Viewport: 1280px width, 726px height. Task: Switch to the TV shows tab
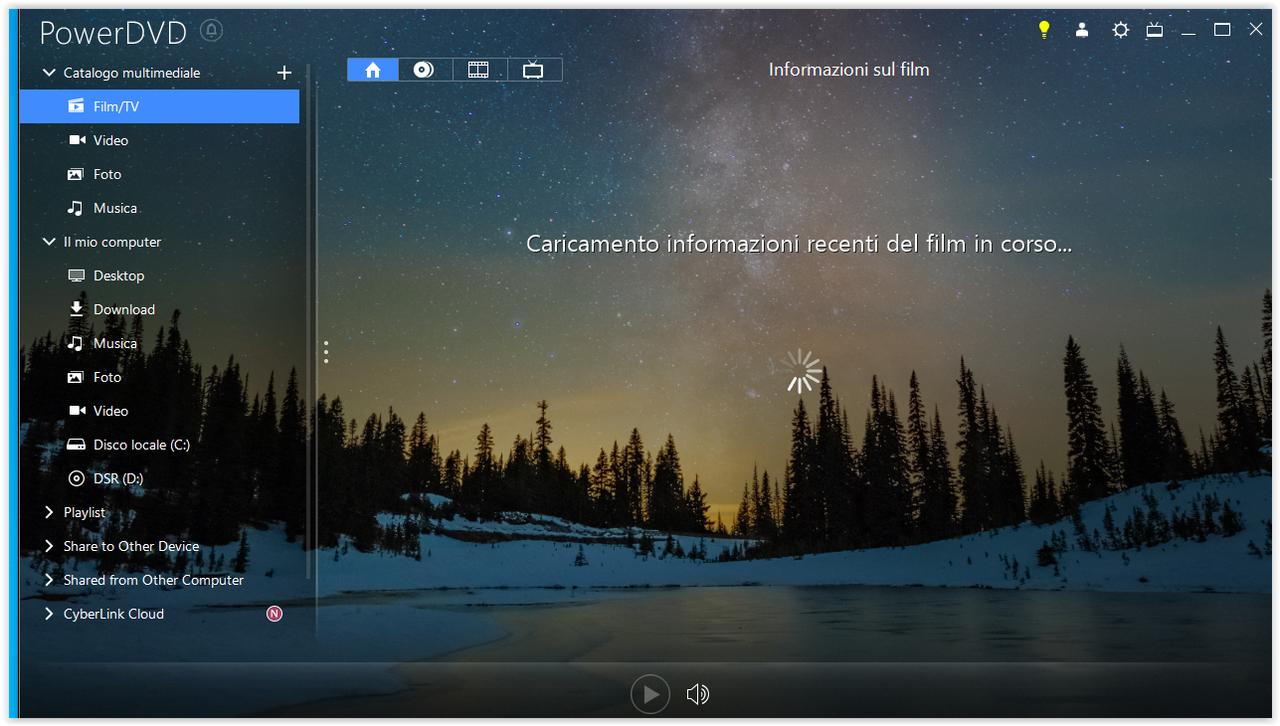coord(534,70)
